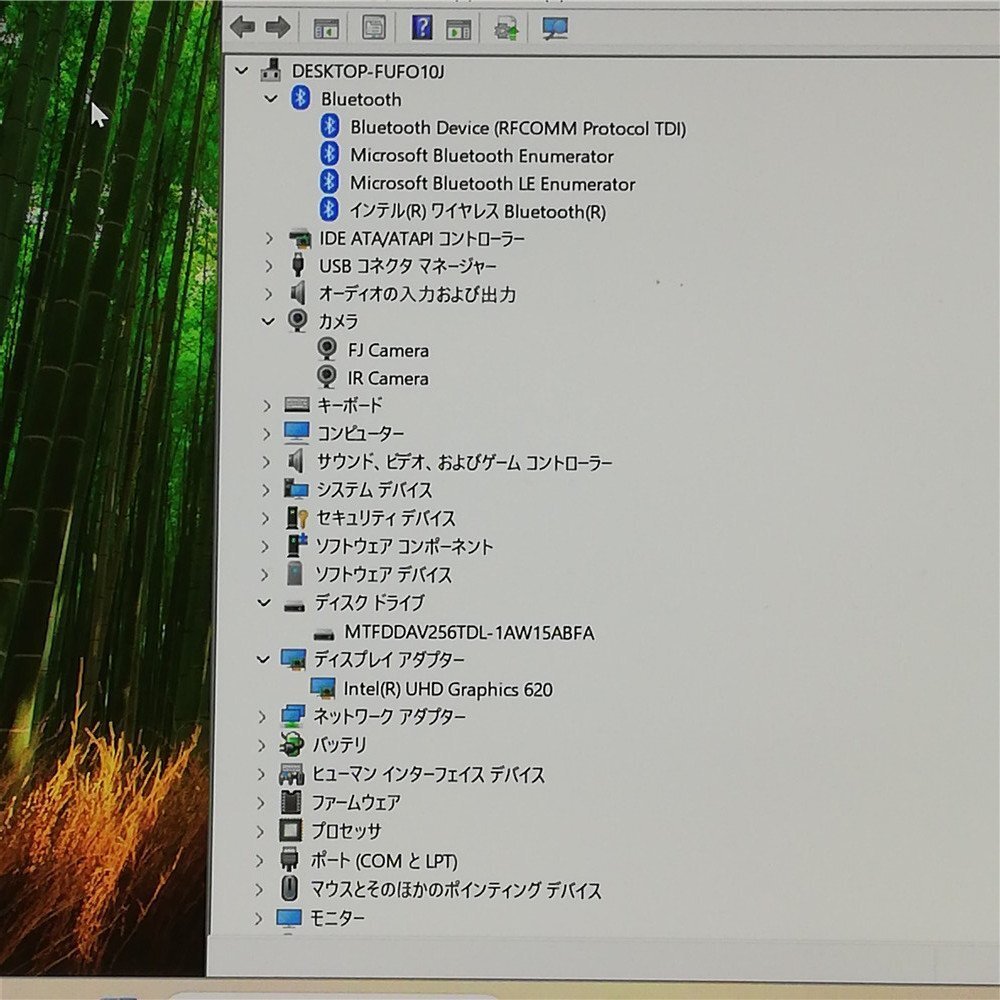Click the ポート (COM と LPT) connector icon
The image size is (1000, 1000).
(290, 860)
